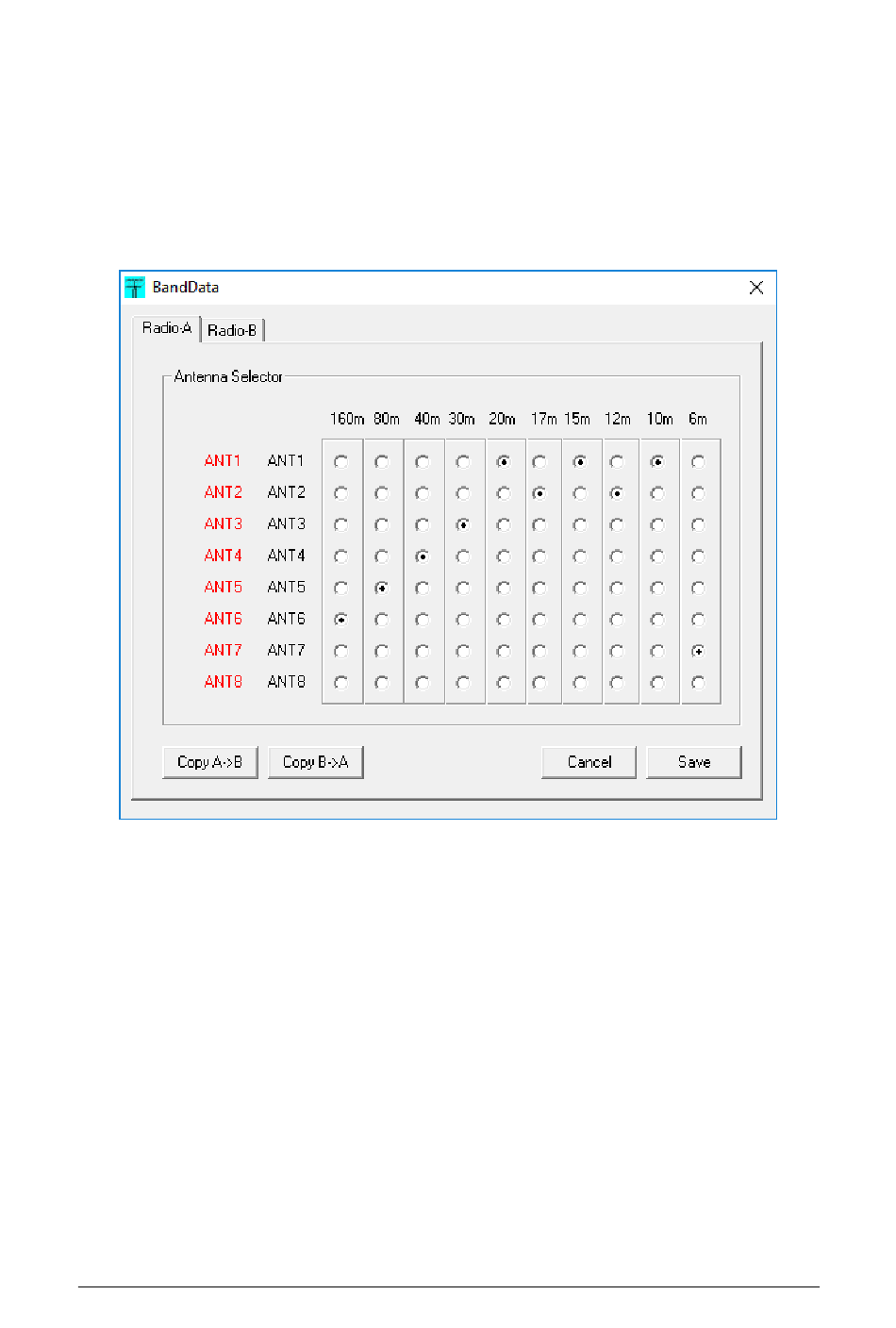Click selected ANT3 radio for 30m

coord(463,524)
